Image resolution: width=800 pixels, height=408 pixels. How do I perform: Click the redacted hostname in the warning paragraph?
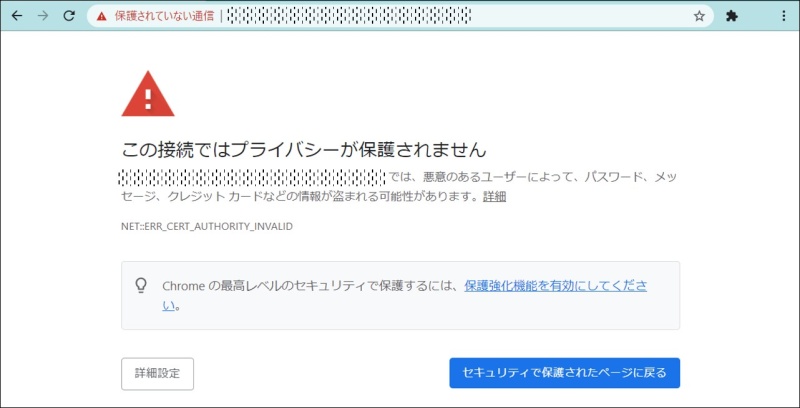pyautogui.click(x=251, y=177)
